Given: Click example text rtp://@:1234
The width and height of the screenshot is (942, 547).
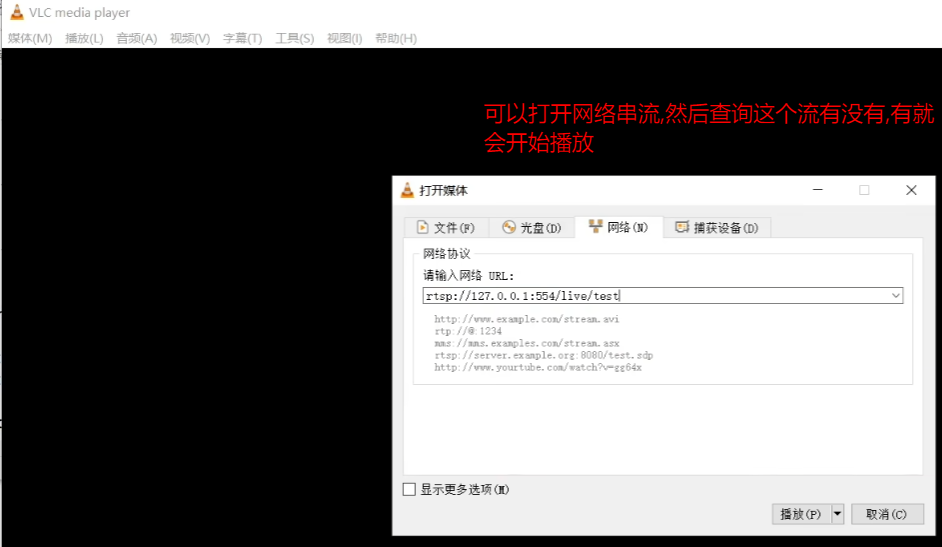Looking at the screenshot, I should point(468,331).
